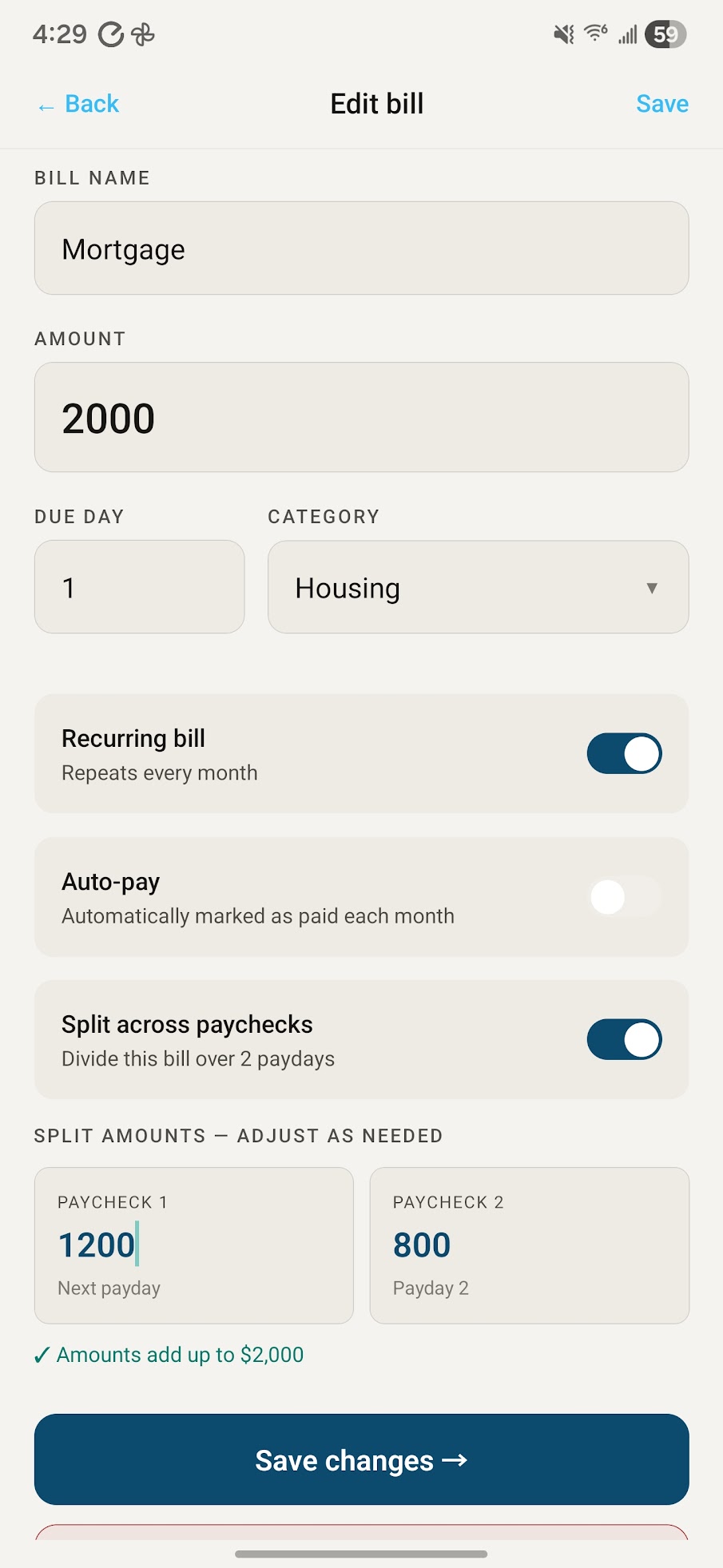The height and width of the screenshot is (1568, 723).
Task: Tap the category dropdown arrow
Action: (652, 588)
